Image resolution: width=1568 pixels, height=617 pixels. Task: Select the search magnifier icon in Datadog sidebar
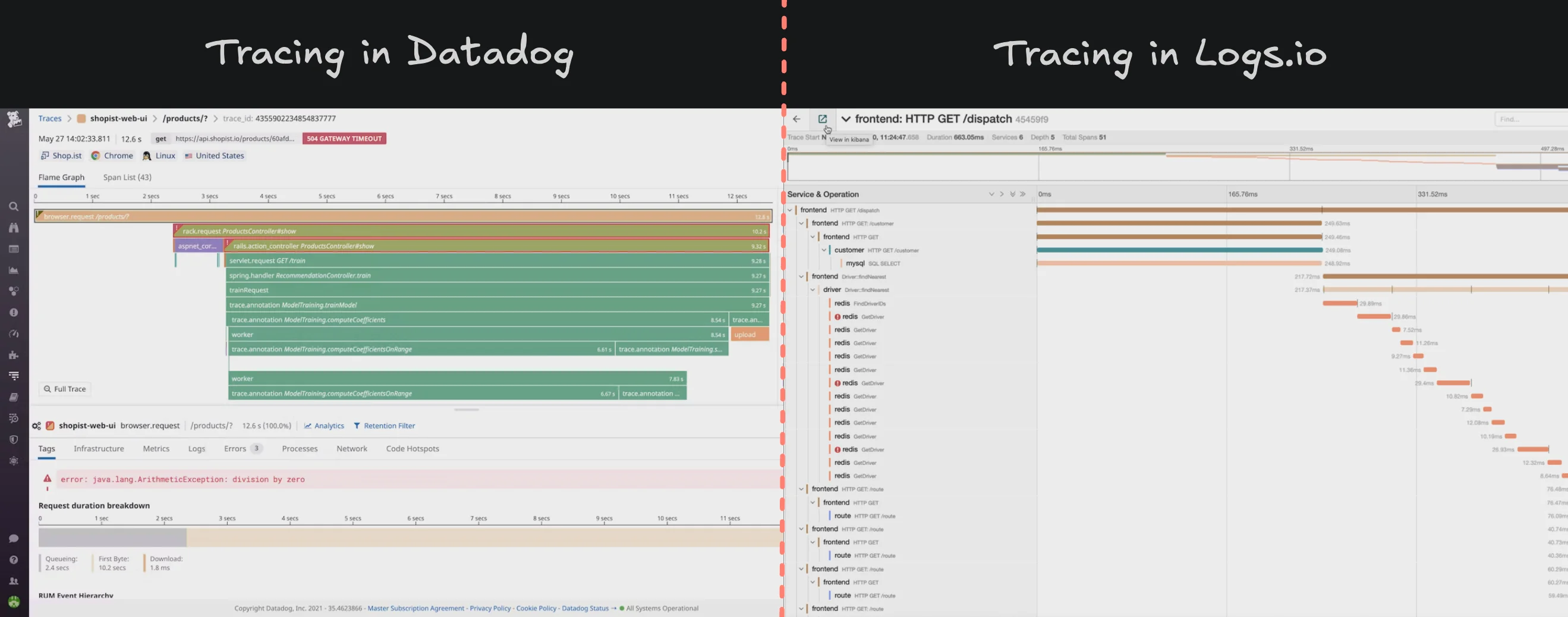click(14, 206)
